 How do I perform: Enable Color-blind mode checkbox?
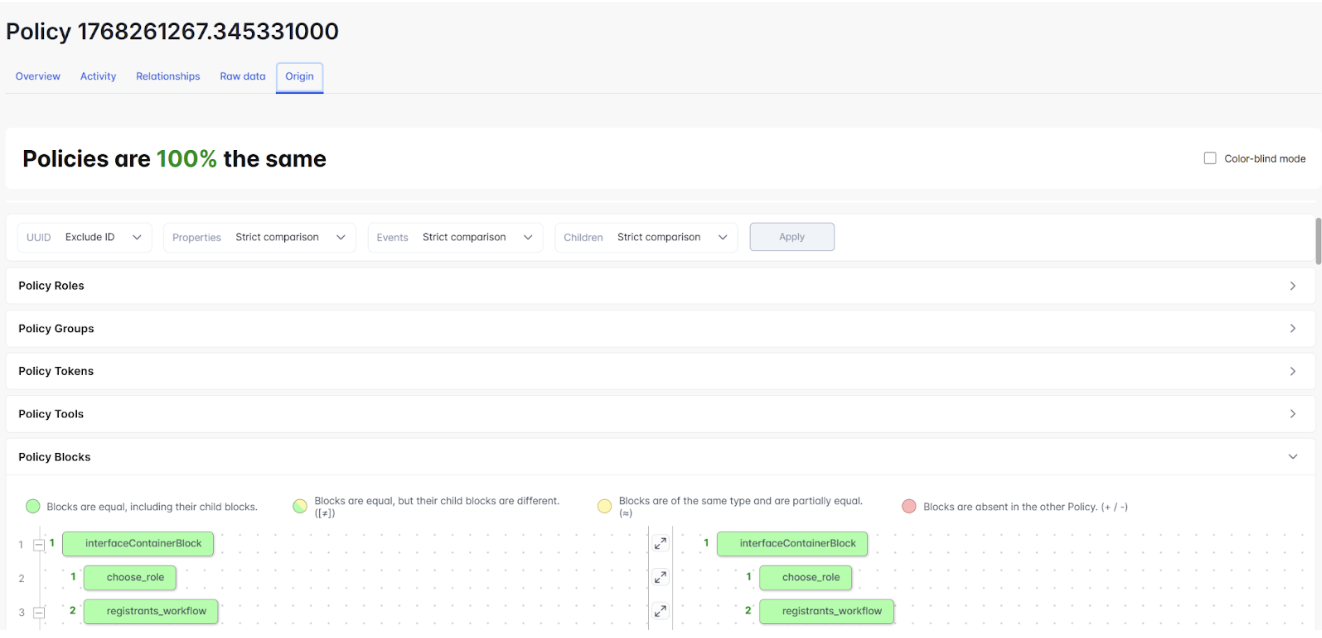pos(1210,159)
